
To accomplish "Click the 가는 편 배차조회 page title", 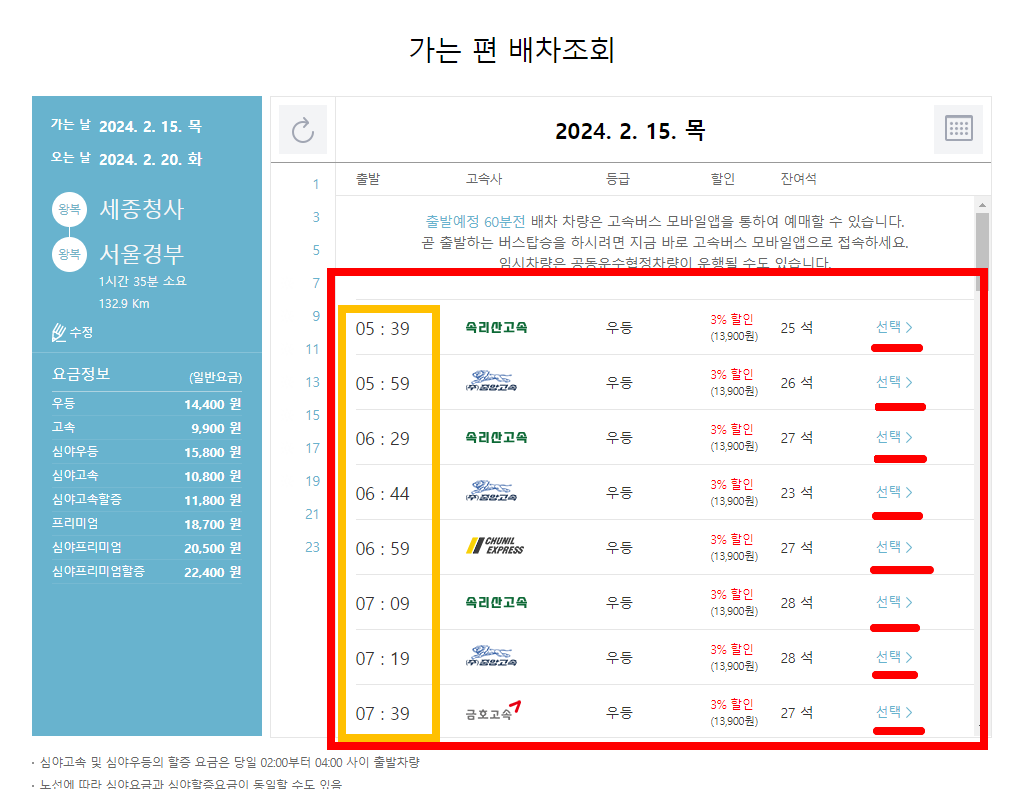I will click(512, 50).
